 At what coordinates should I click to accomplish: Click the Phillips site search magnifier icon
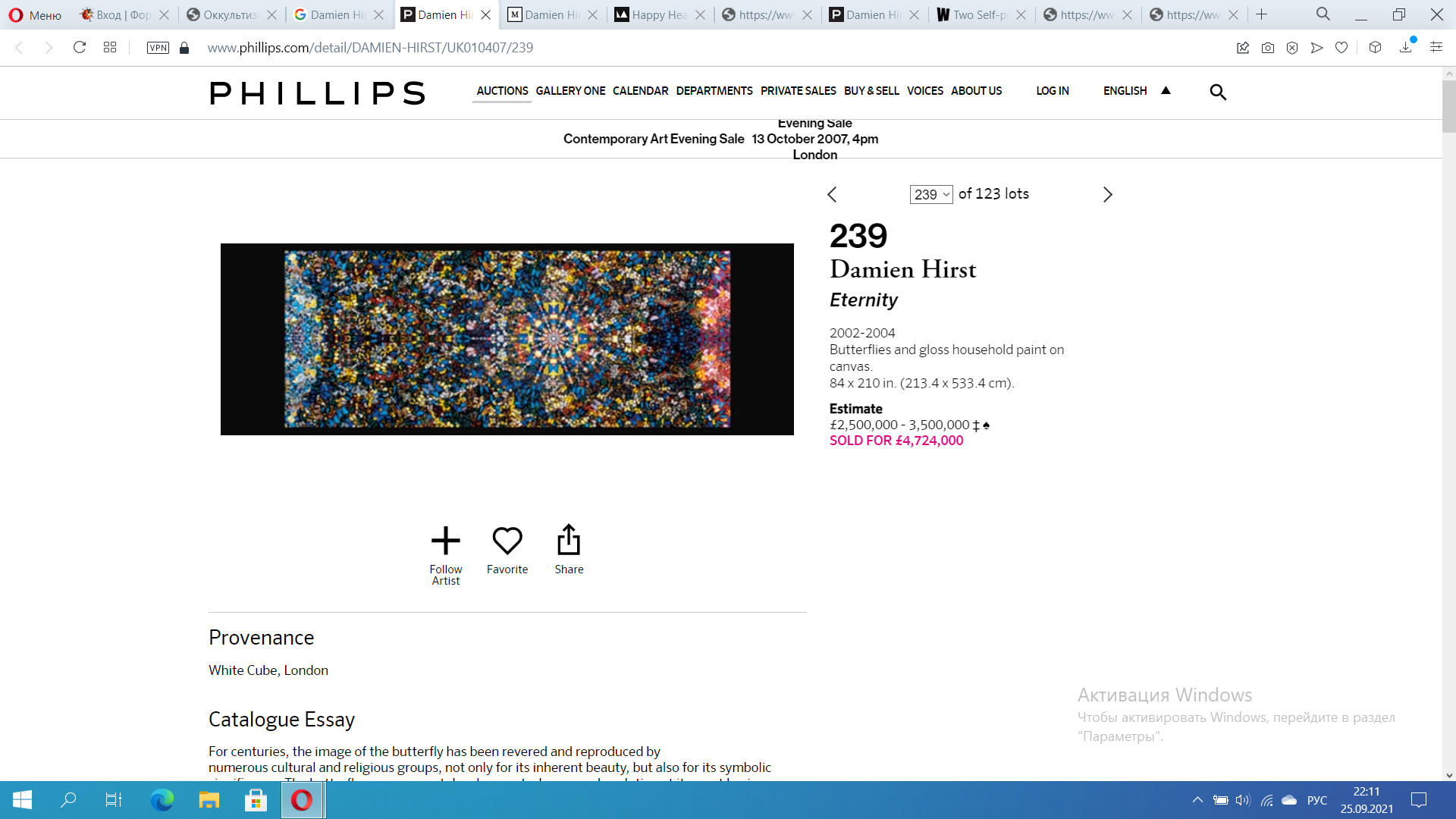coord(1218,92)
